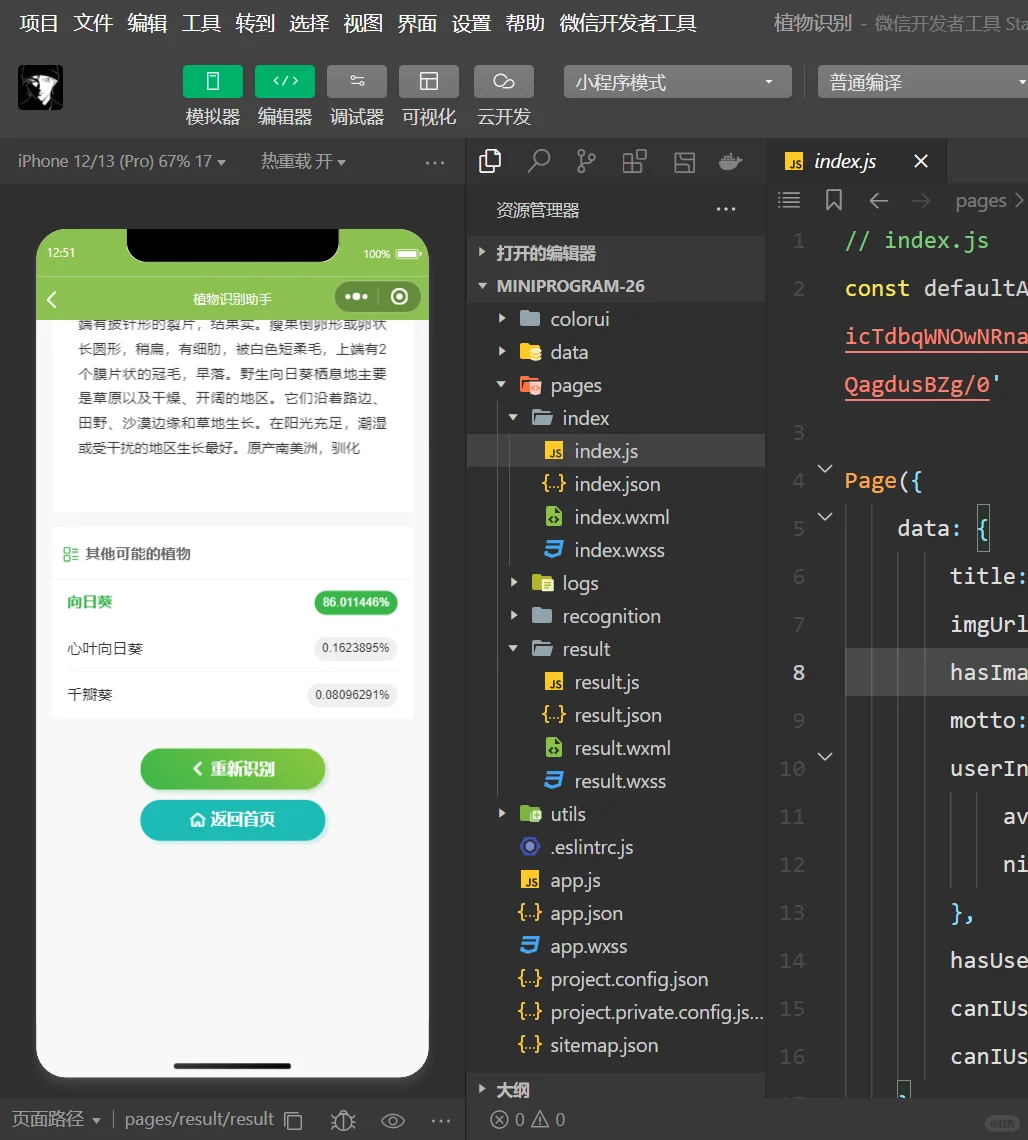Select the 向日葵 result row
The image size is (1028, 1140).
point(233,602)
